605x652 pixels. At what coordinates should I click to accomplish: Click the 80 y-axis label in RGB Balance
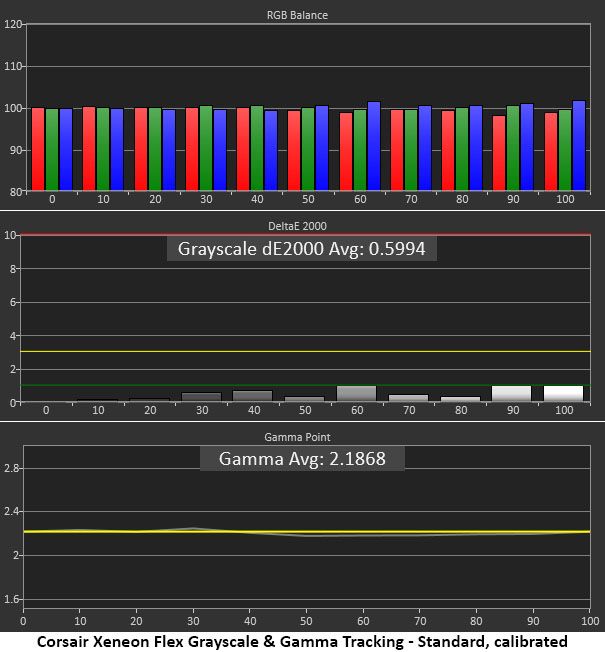coord(16,192)
